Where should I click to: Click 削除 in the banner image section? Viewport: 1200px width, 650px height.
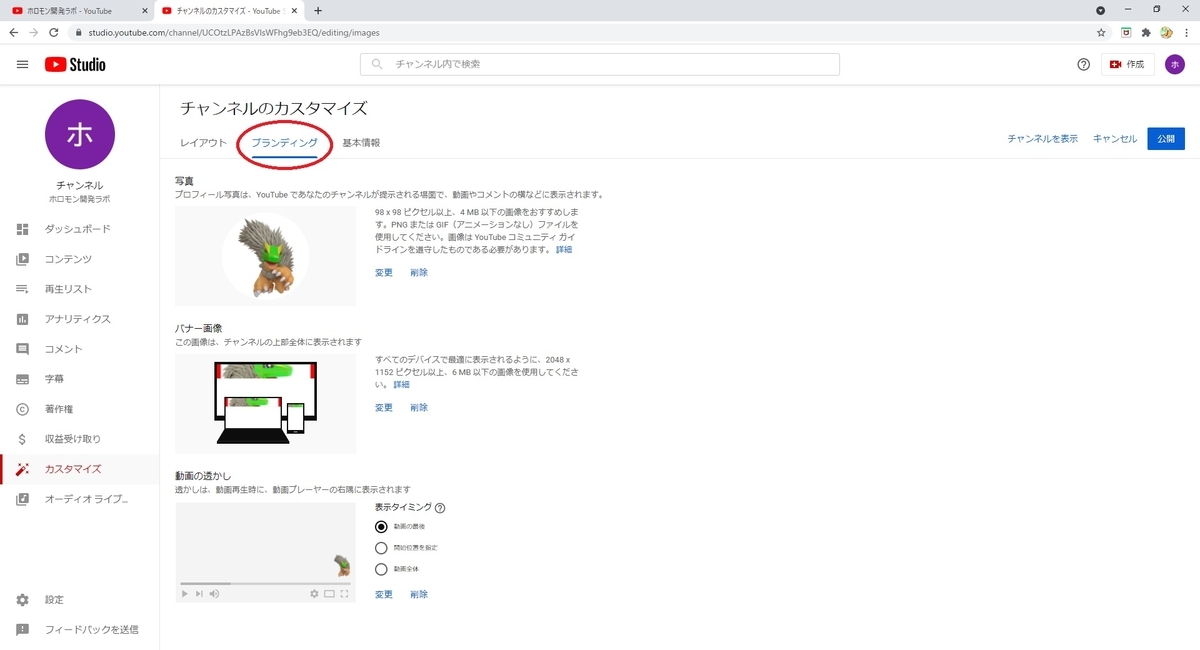[x=419, y=408]
